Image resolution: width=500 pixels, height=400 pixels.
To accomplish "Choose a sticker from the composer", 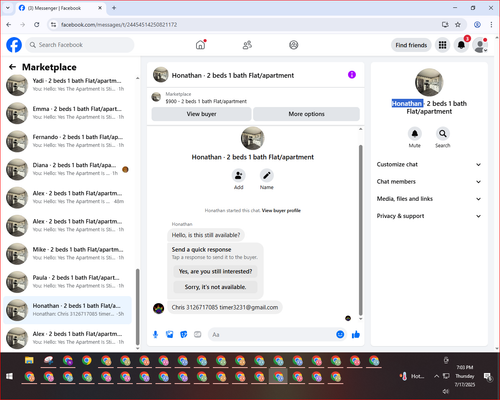I will point(184,334).
